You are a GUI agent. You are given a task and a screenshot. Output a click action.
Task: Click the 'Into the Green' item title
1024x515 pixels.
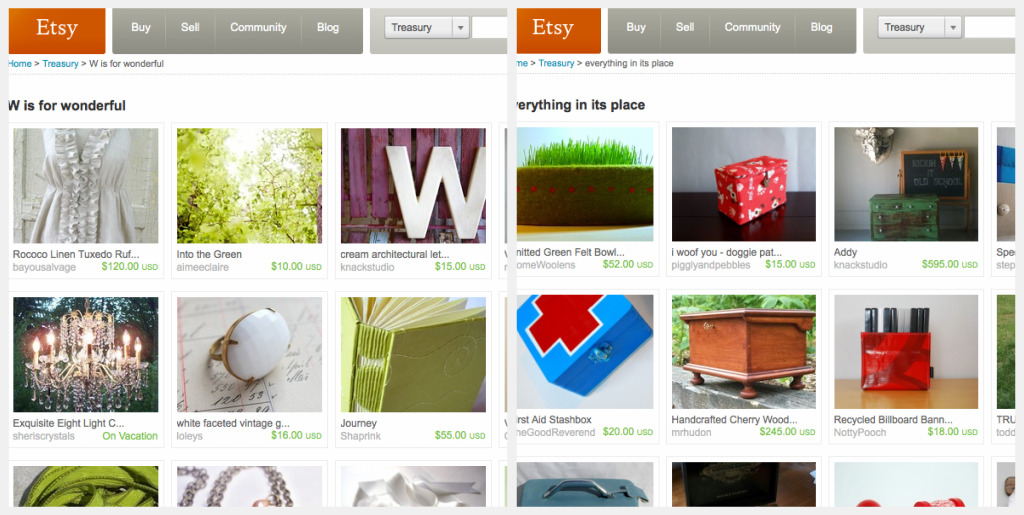[x=209, y=255]
